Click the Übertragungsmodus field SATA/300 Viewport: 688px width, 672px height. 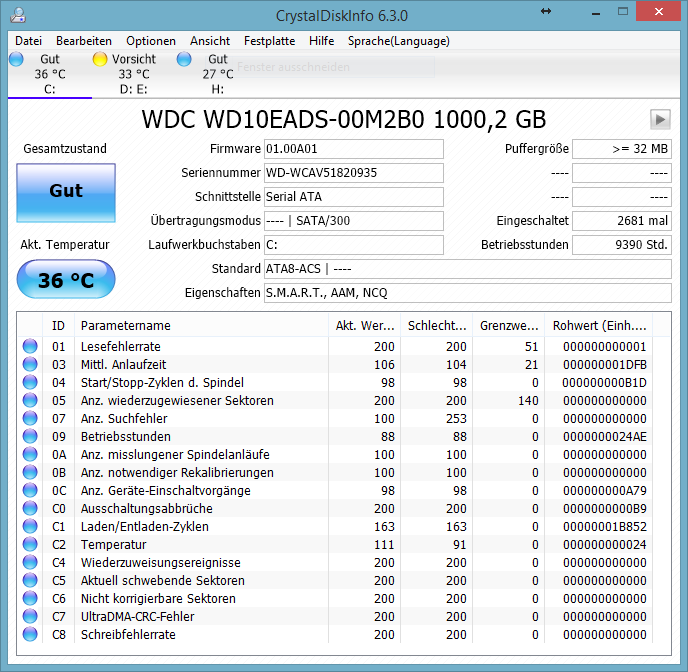point(354,221)
